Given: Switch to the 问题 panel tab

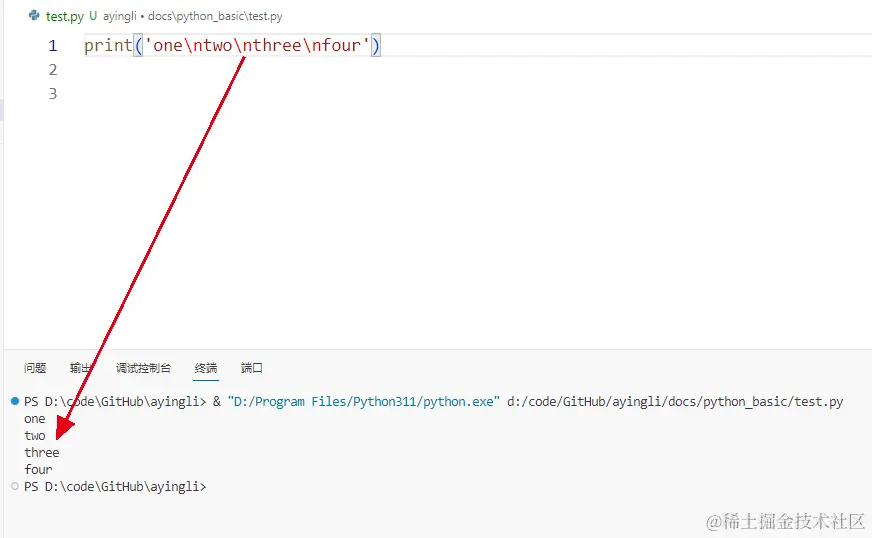Looking at the screenshot, I should point(35,368).
